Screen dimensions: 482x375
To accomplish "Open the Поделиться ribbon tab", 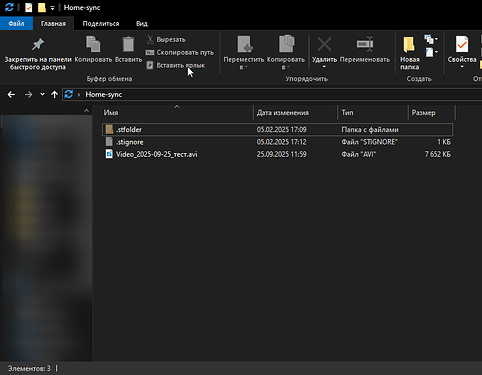I will 101,24.
